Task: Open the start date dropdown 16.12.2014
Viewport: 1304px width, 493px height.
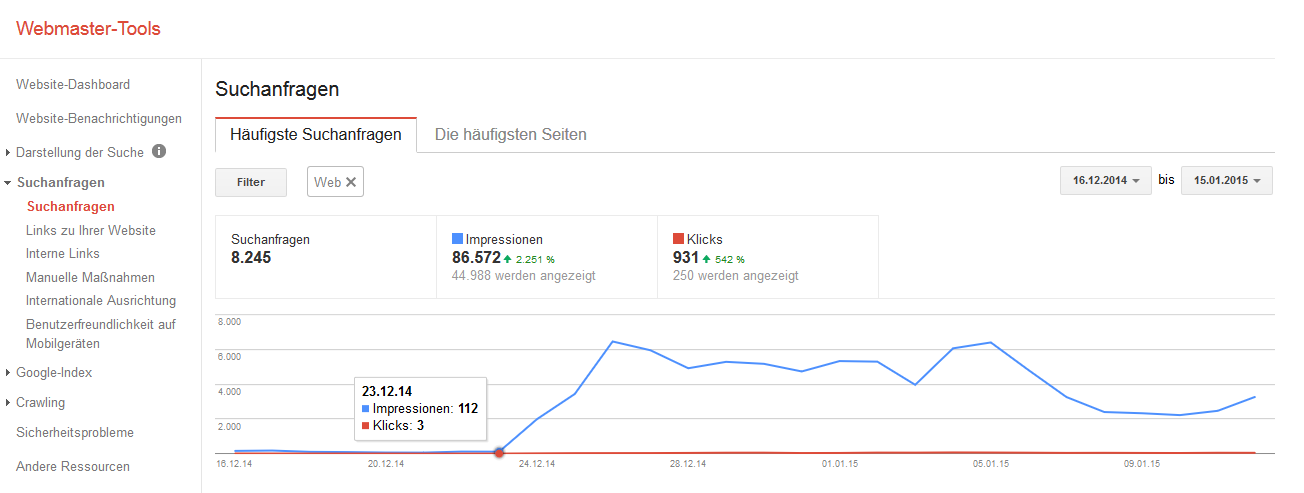Action: click(x=1105, y=181)
